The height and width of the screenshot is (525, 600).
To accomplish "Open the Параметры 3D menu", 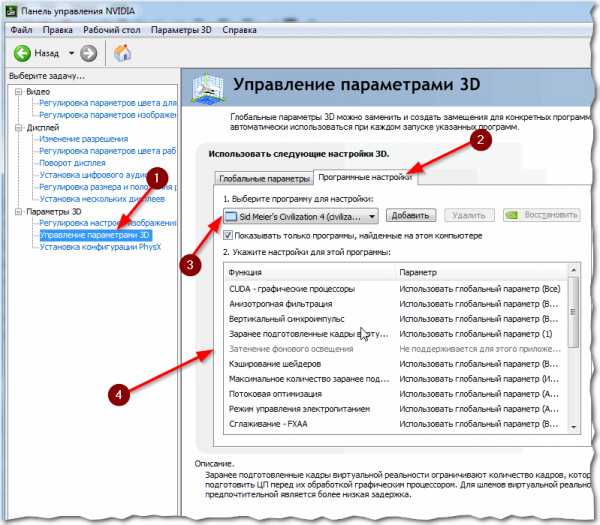I will [181, 30].
